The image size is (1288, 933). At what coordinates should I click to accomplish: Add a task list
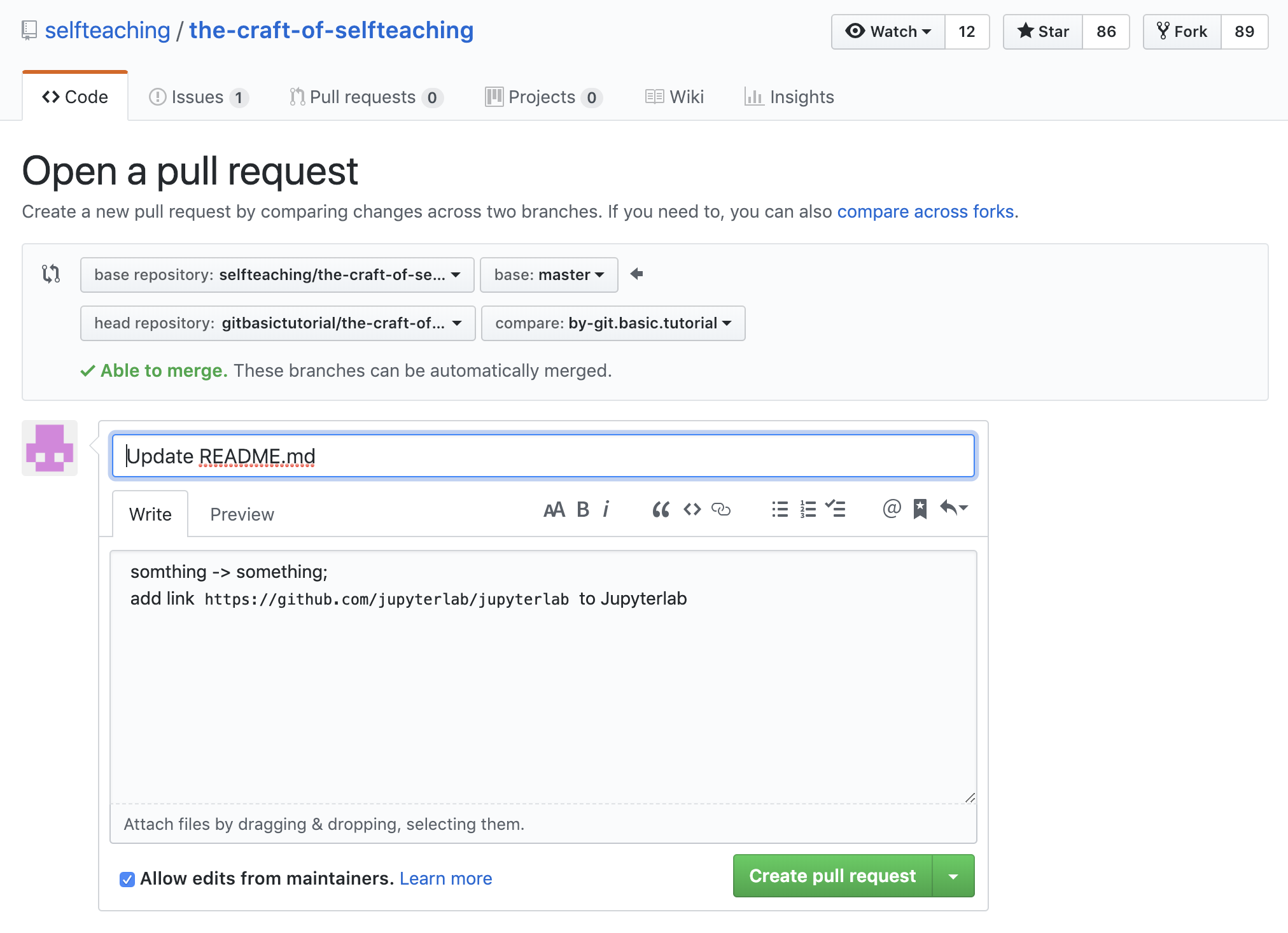pos(836,509)
